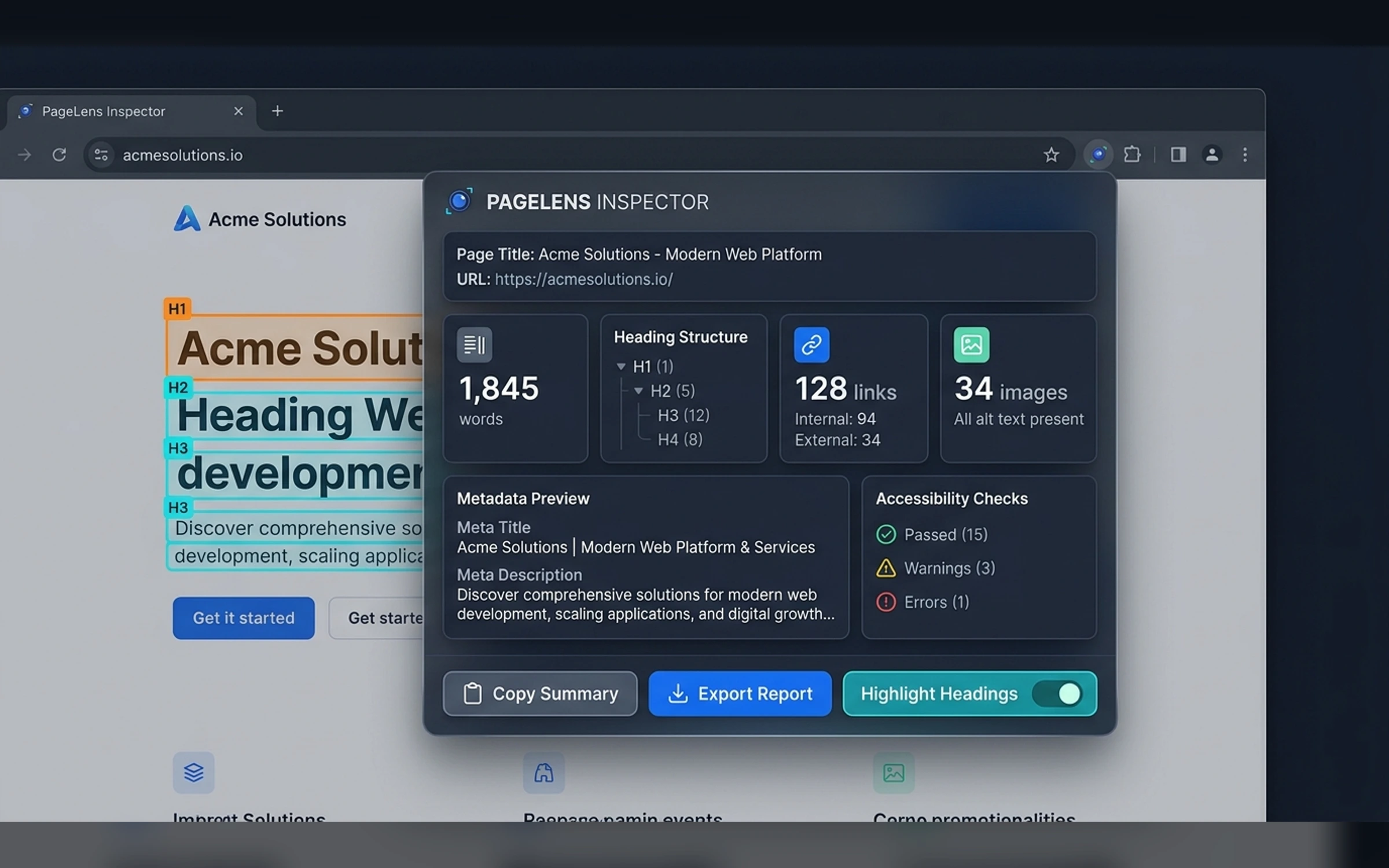Click the blue links chain icon
The width and height of the screenshot is (1389, 868).
point(811,345)
